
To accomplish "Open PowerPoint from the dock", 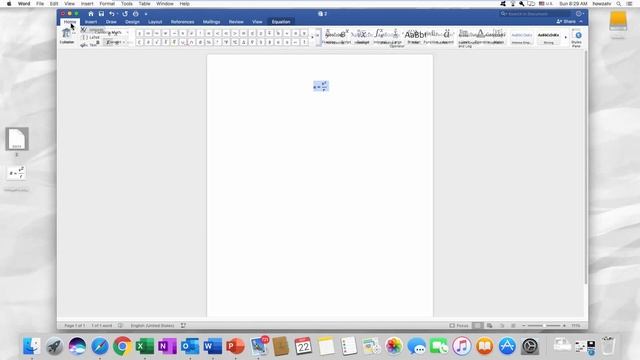I will [x=235, y=346].
